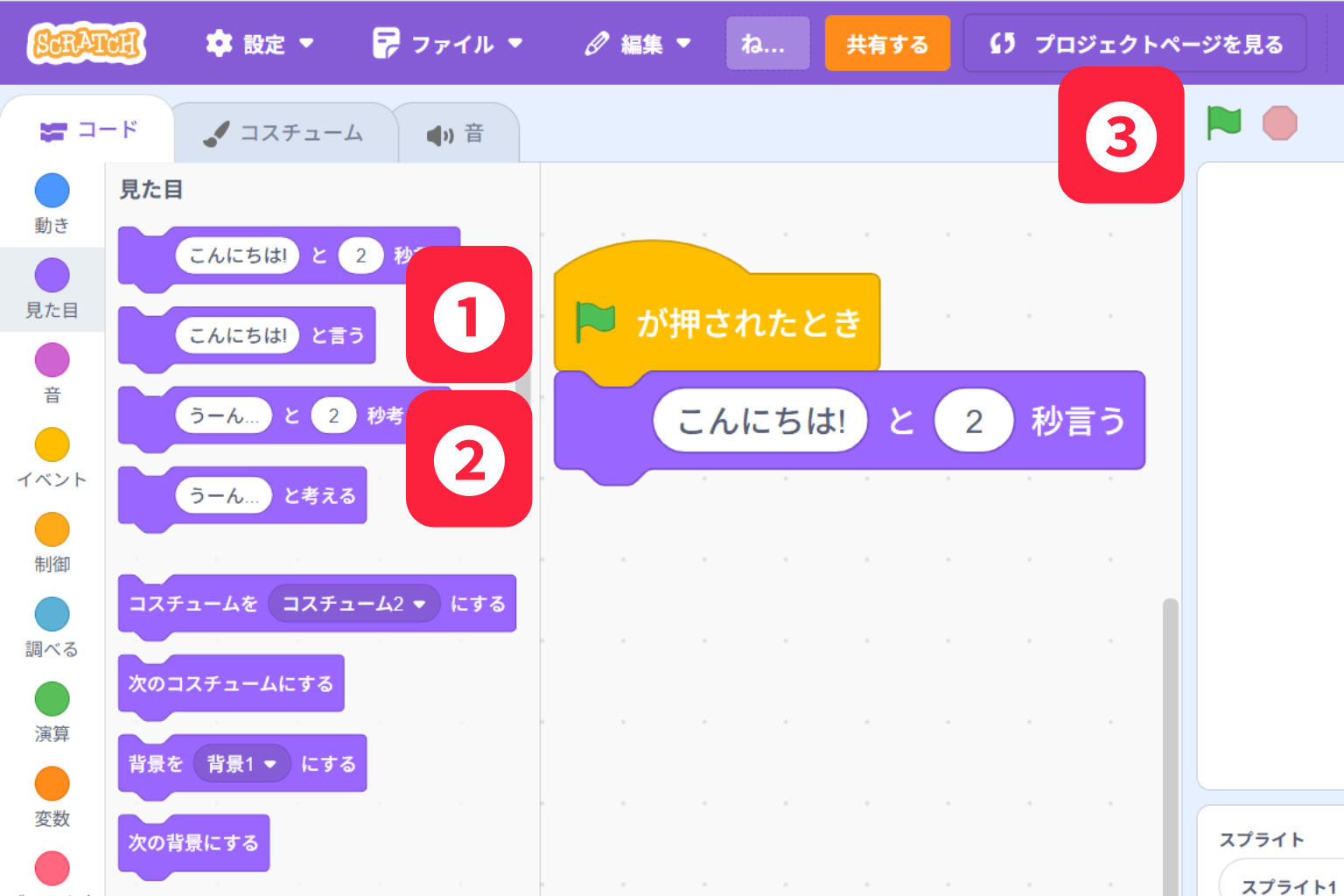The width and height of the screenshot is (1344, 896).
Task: Open プロジェクトページを見る project page link
Action: pos(1135,43)
